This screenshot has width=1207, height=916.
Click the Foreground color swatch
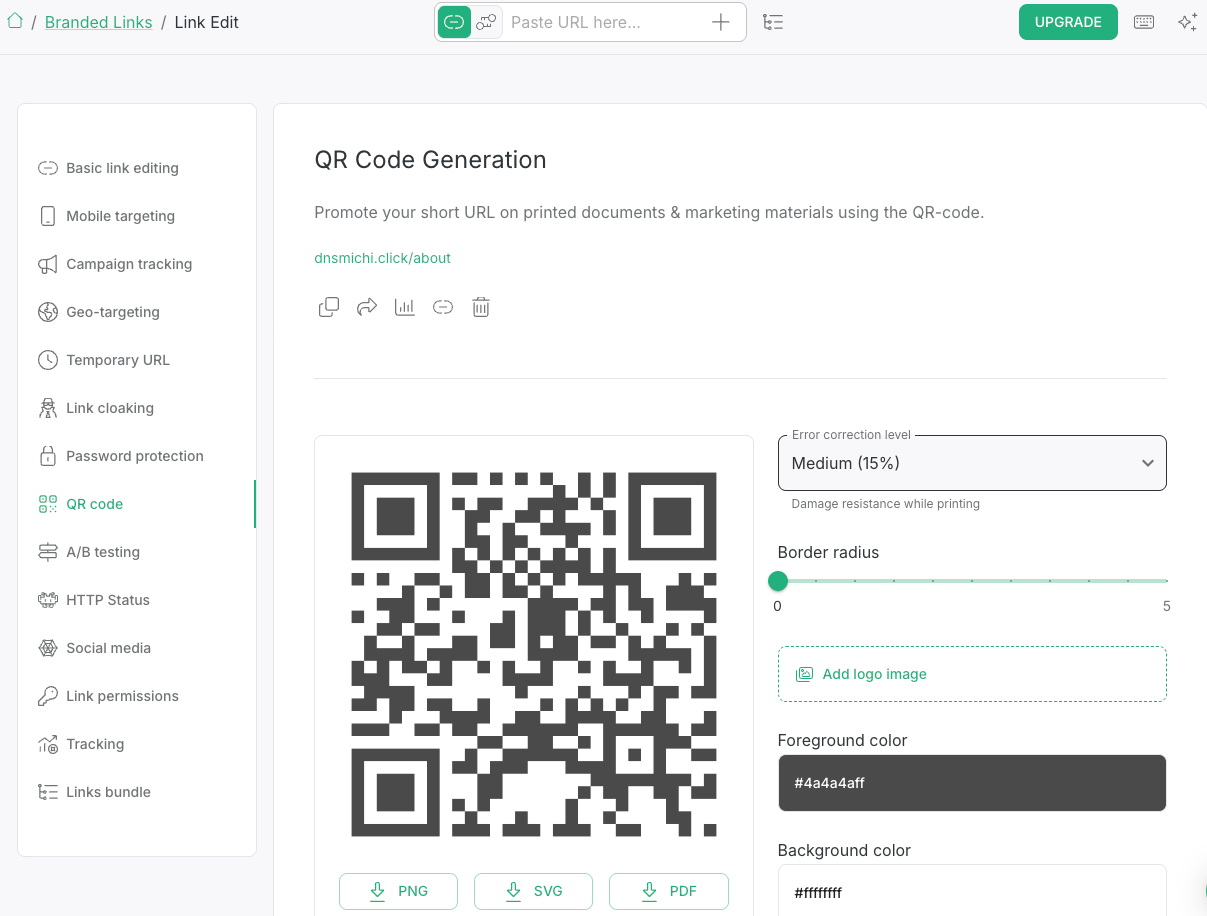[x=971, y=783]
